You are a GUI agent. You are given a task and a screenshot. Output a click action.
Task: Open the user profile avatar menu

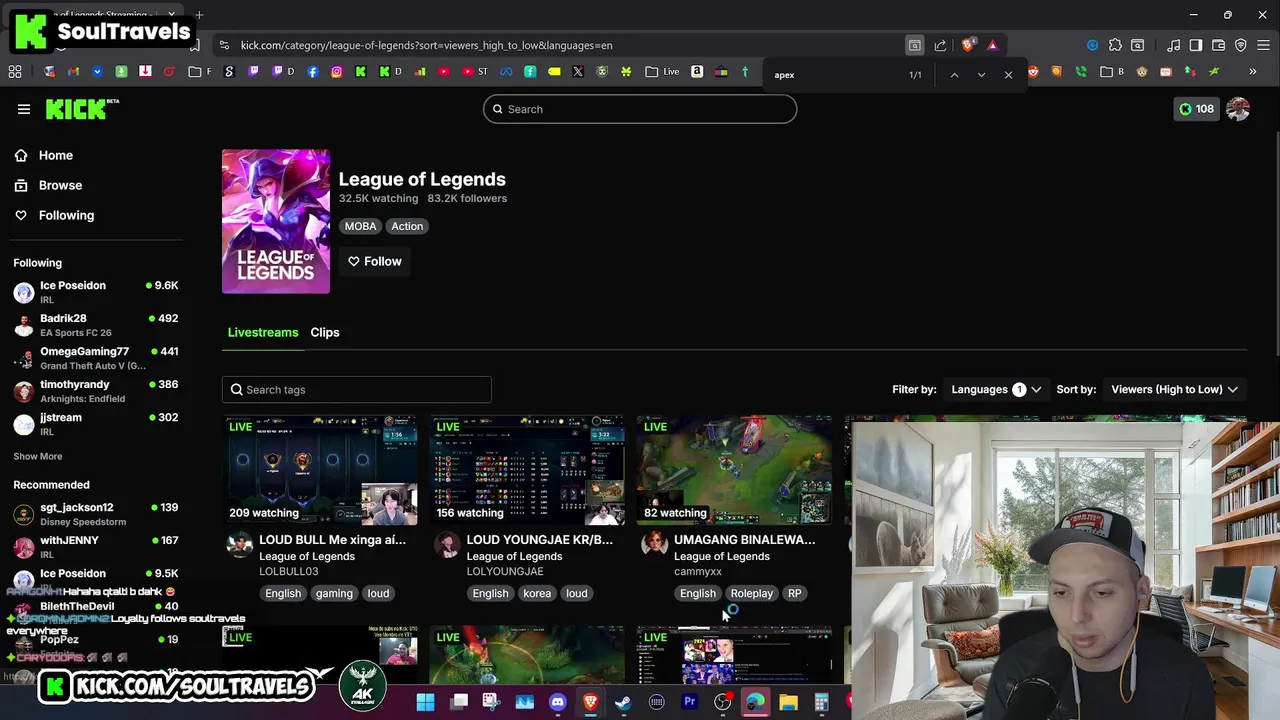(x=1238, y=109)
